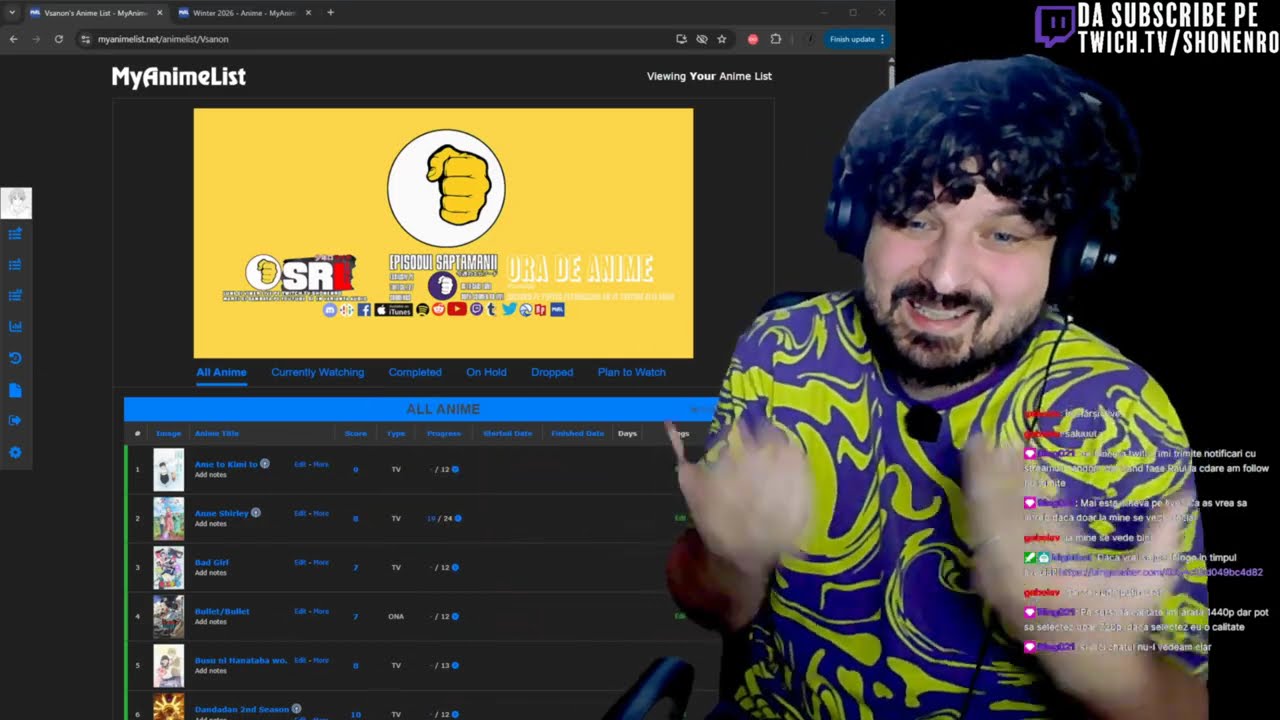Bookmark this page with the star icon
The image size is (1280, 720).
pyautogui.click(x=722, y=39)
